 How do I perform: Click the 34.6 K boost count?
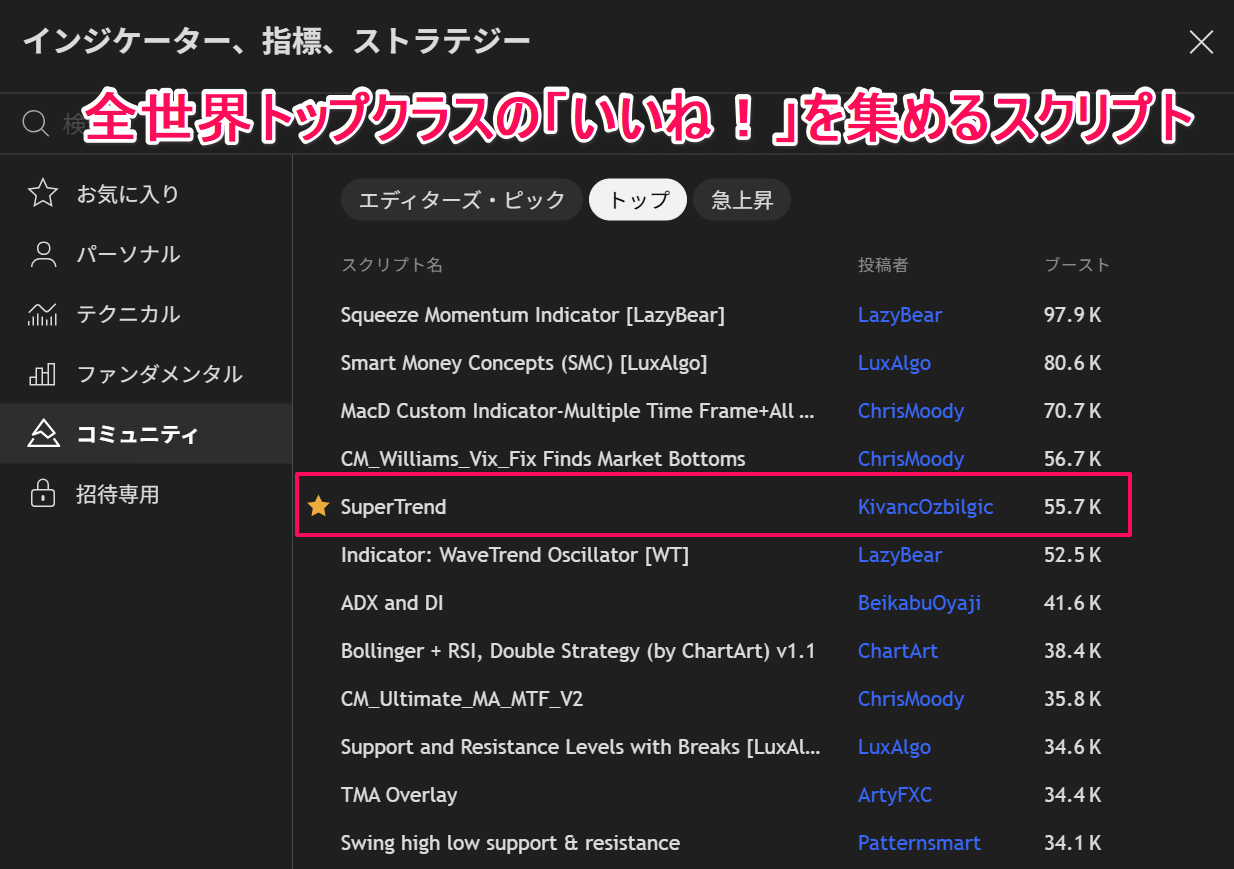1072,747
